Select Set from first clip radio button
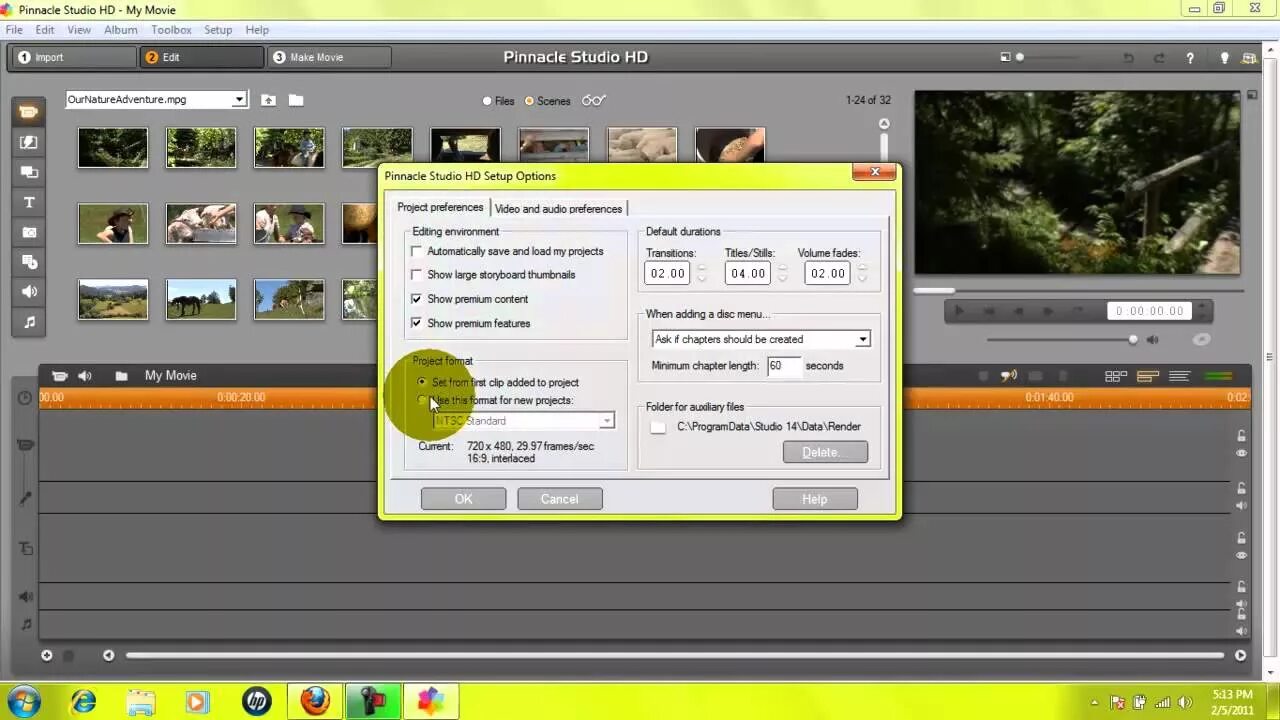1280x720 pixels. point(422,382)
